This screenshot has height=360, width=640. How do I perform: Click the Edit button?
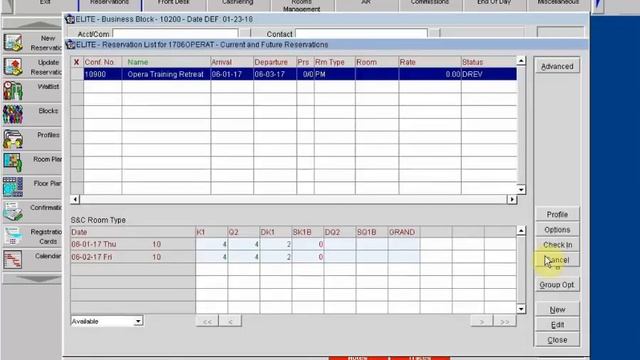pos(557,325)
